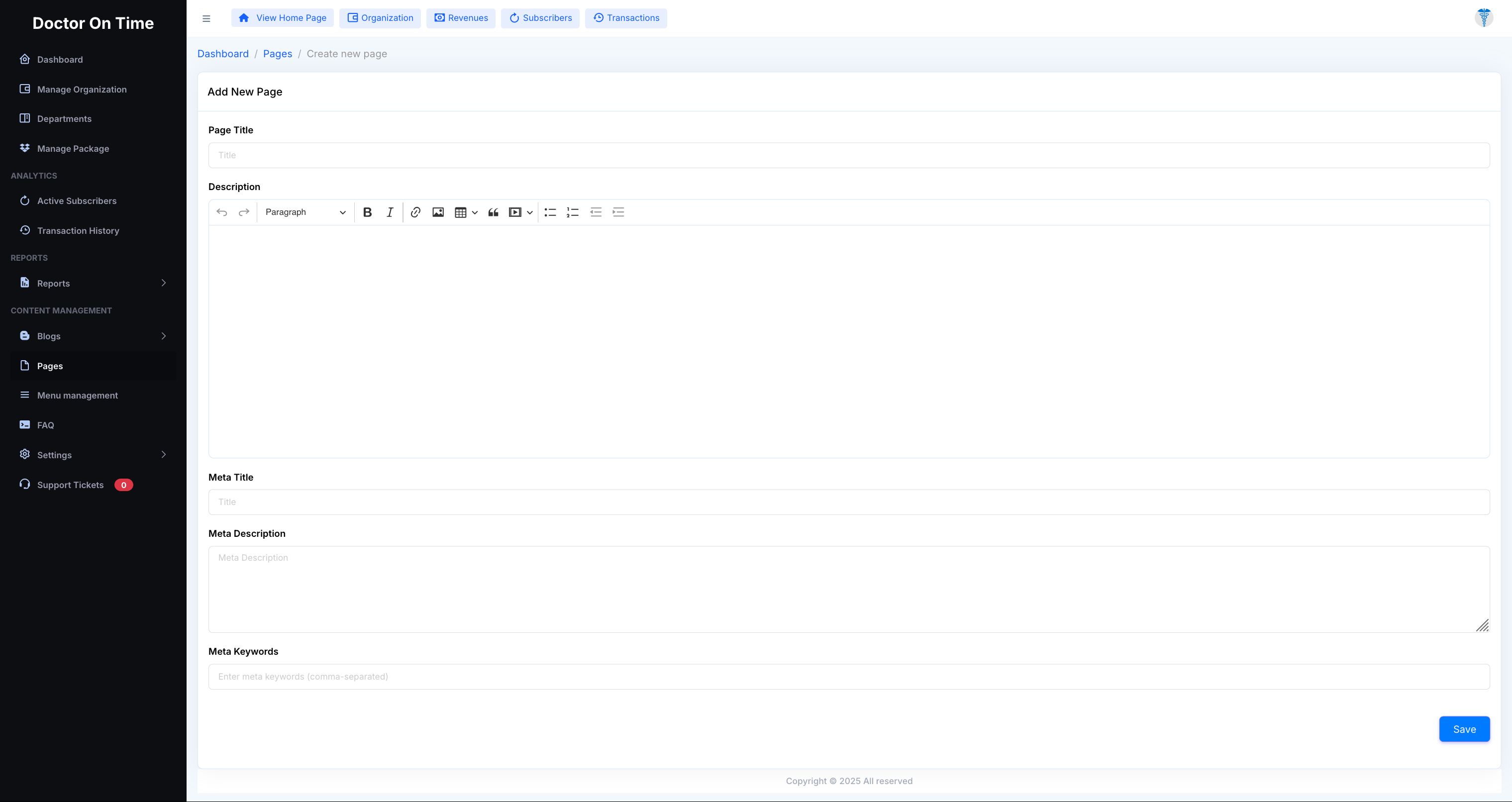The height and width of the screenshot is (802, 1512).
Task: Click the Bold formatting icon
Action: point(368,212)
